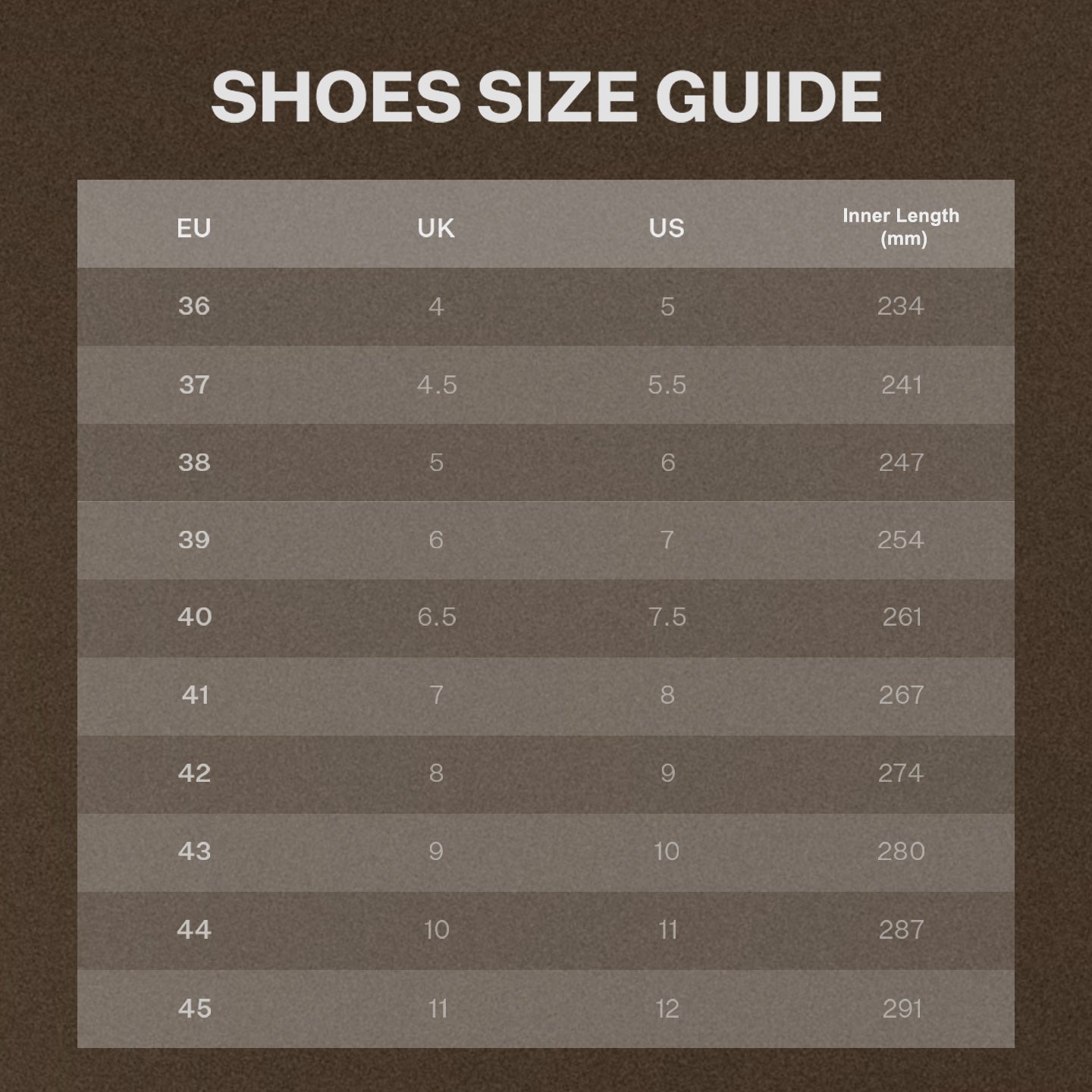Image resolution: width=1092 pixels, height=1092 pixels.
Task: Click UK size 6.5 cell
Action: tap(437, 617)
